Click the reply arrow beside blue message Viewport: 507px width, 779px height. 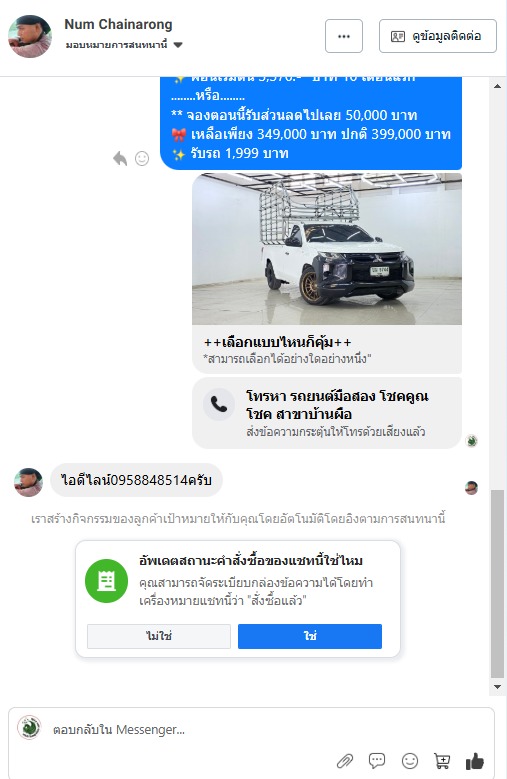[x=120, y=158]
